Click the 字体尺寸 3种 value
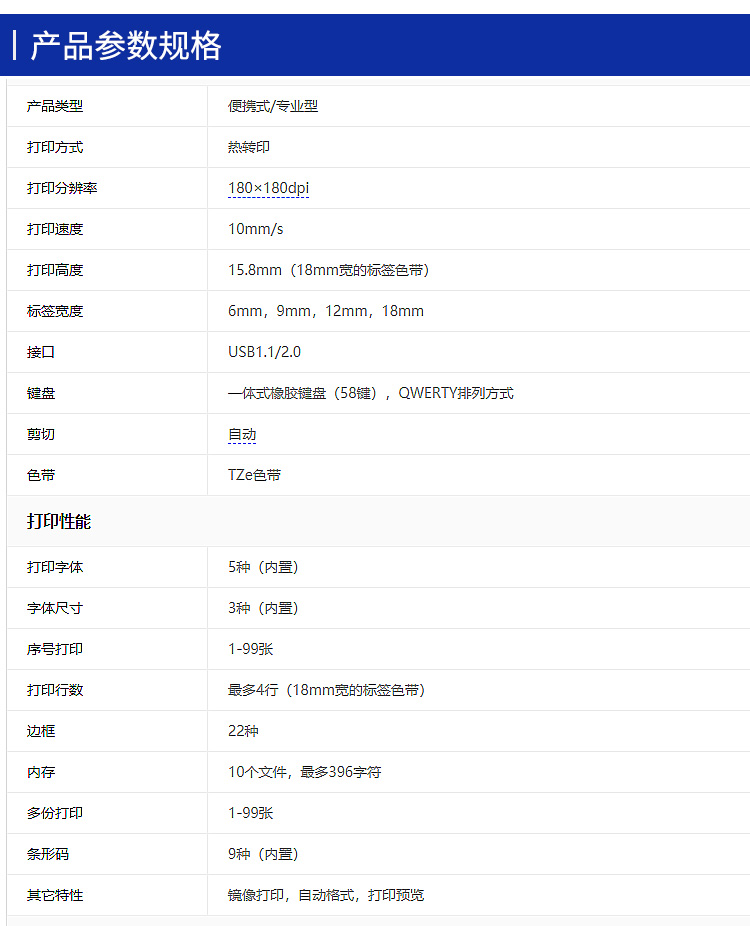750x926 pixels. (263, 608)
